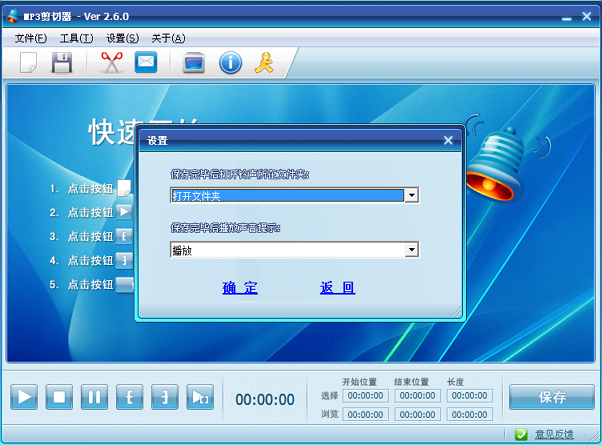Click the 浏览 开始位置 time field
Screen dimensions: 602x445
[366, 415]
